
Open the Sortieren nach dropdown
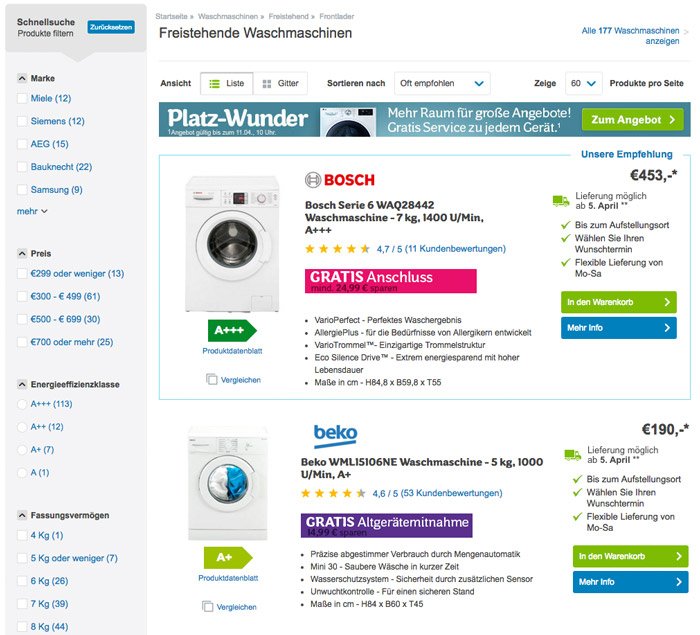[441, 83]
